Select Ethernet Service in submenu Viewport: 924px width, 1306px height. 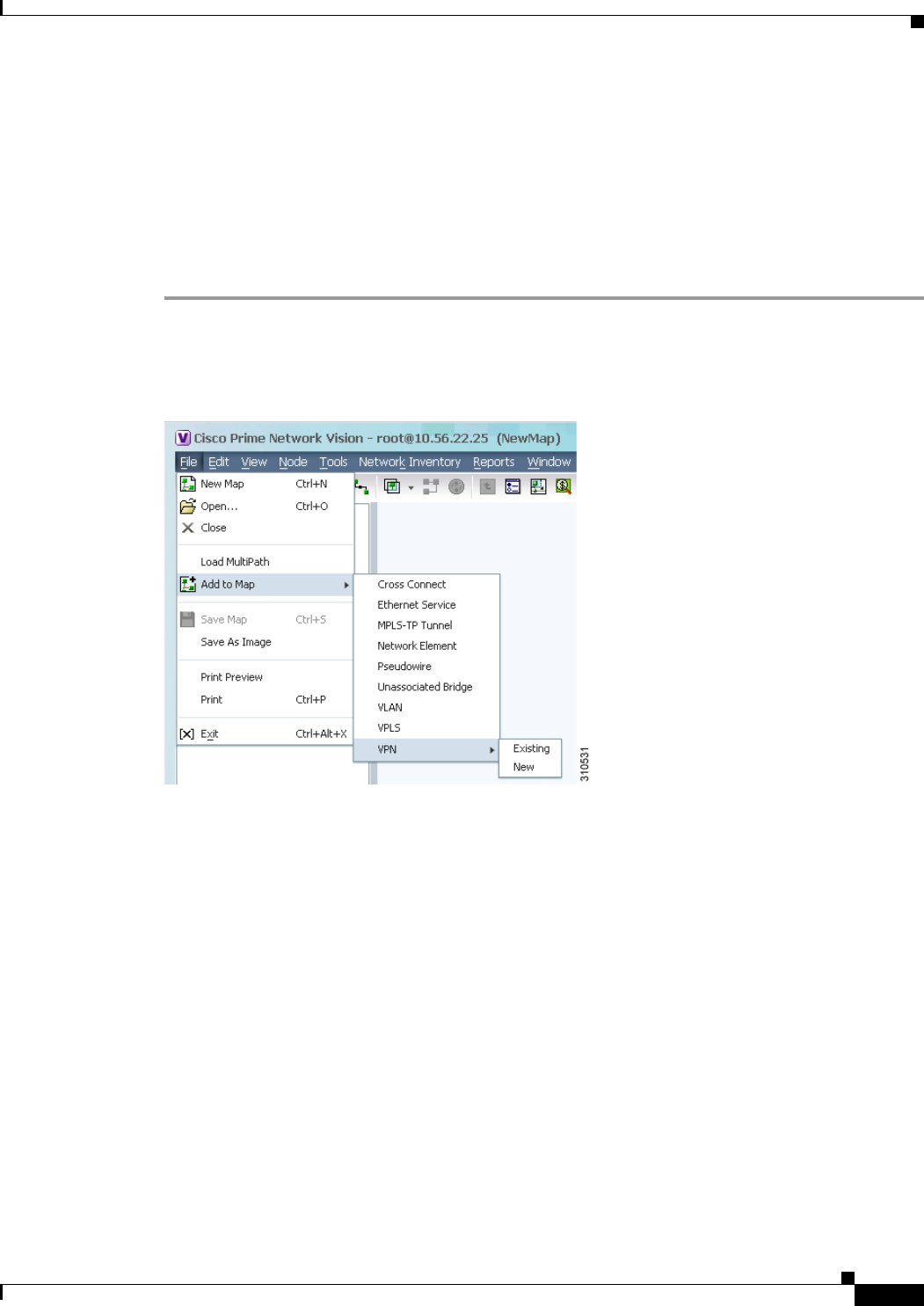tap(426, 605)
